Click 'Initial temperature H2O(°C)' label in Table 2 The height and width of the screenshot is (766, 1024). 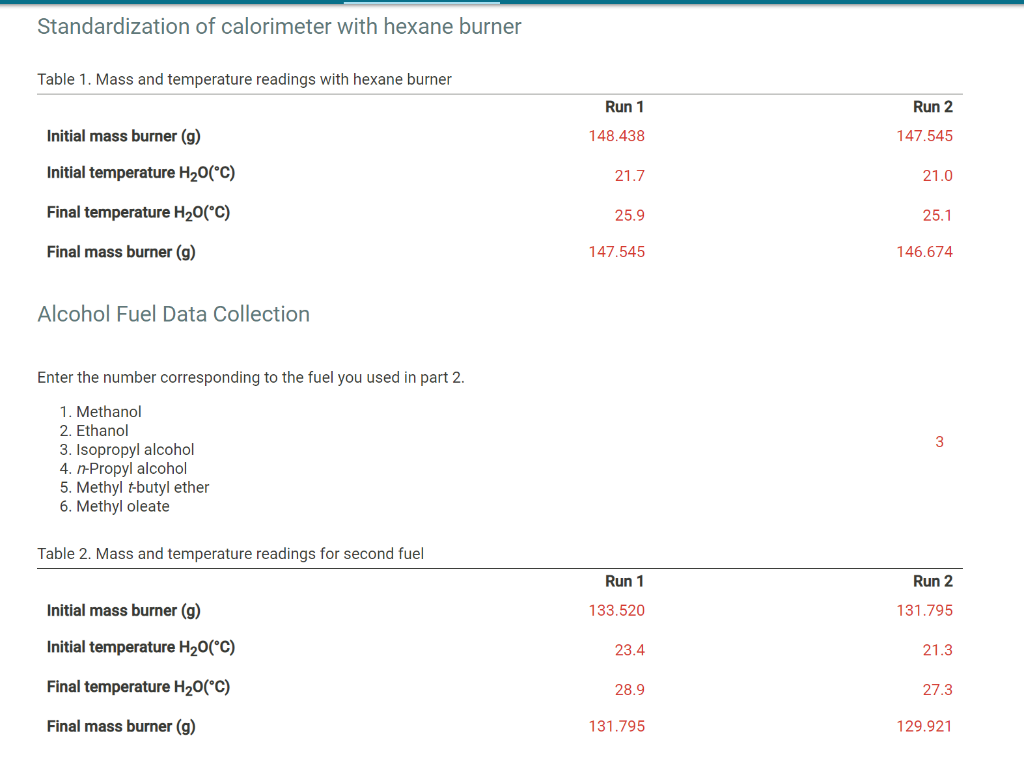[x=141, y=648]
